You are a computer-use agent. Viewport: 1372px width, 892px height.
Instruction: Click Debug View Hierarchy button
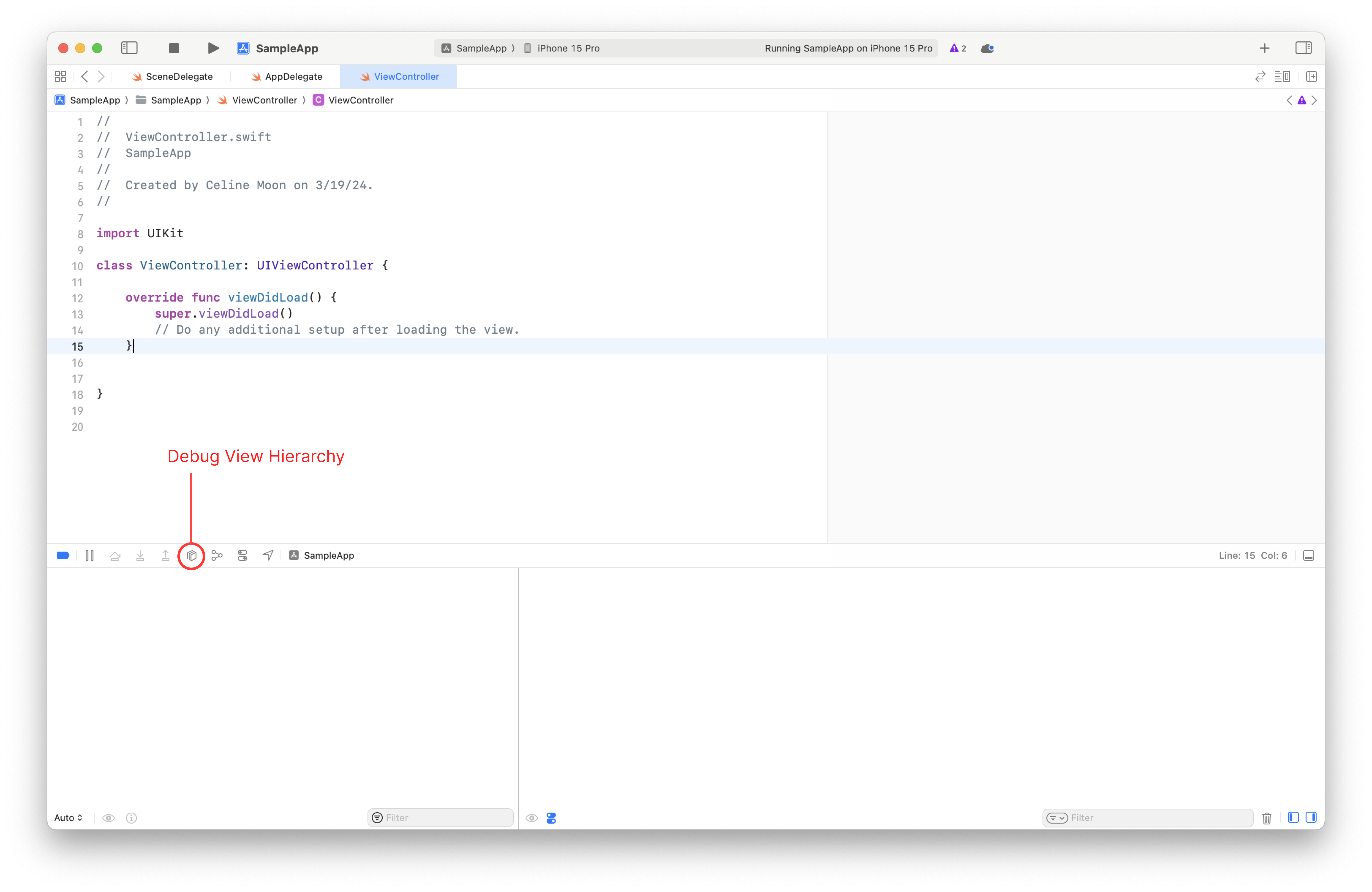pyautogui.click(x=191, y=556)
